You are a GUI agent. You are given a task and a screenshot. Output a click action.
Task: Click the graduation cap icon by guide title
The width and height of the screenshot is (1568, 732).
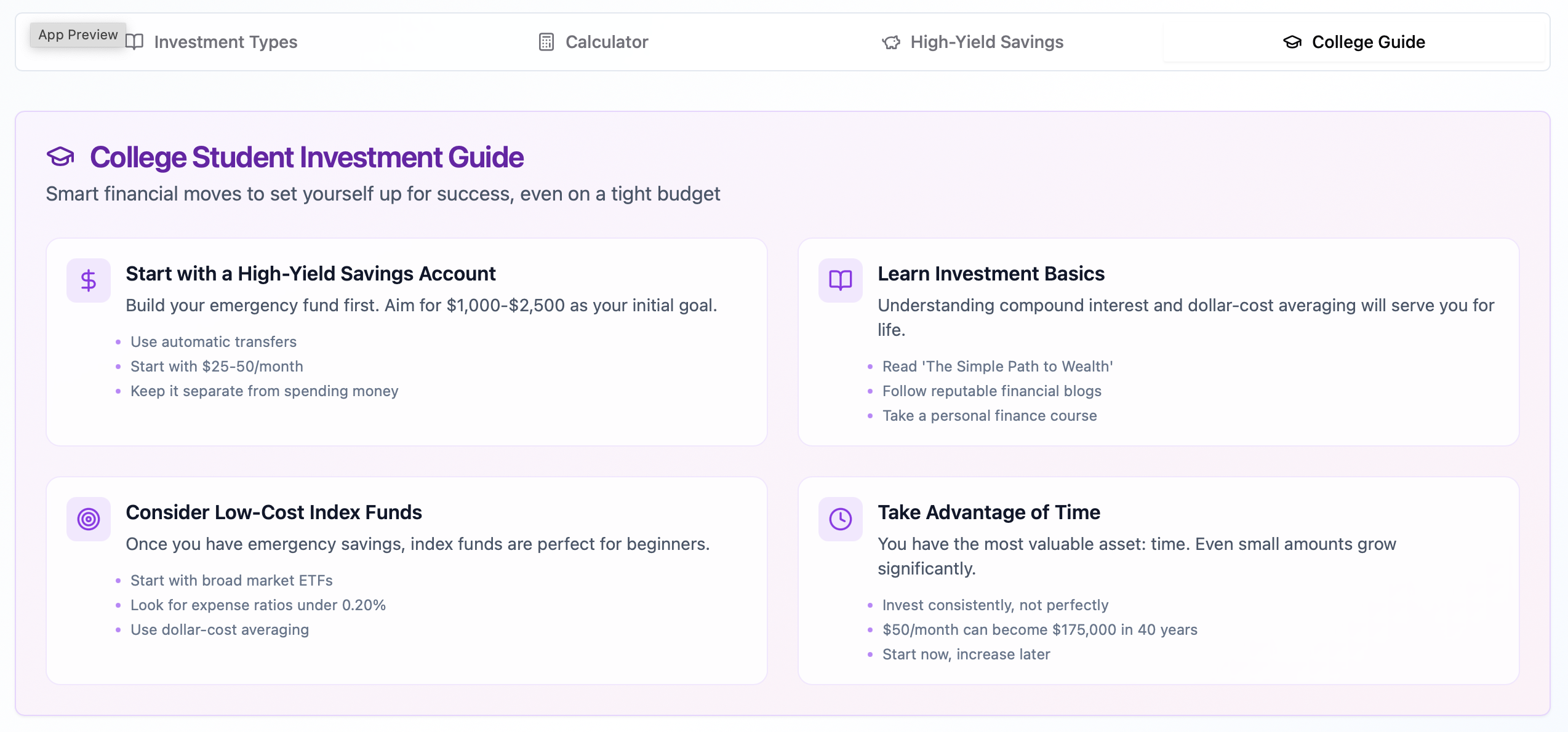(60, 157)
